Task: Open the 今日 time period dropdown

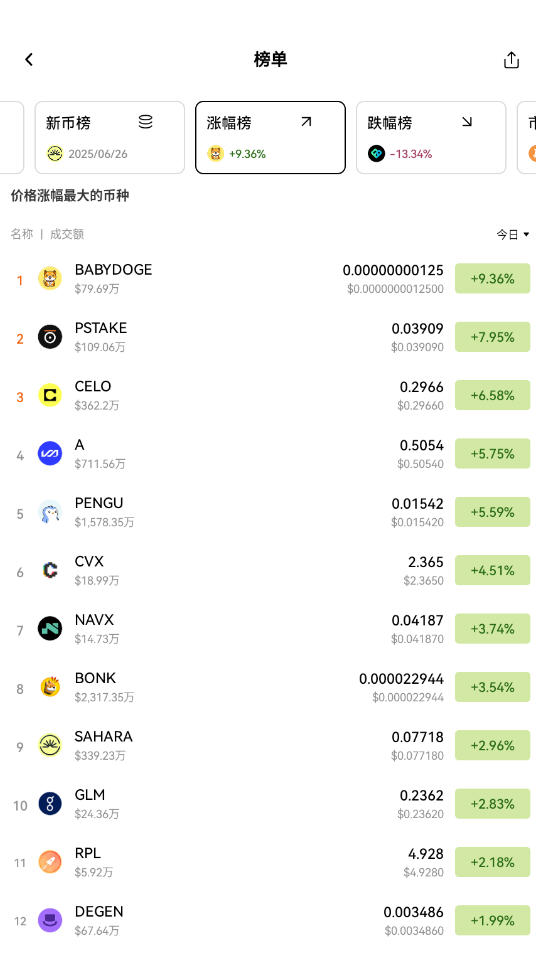Action: click(x=513, y=234)
